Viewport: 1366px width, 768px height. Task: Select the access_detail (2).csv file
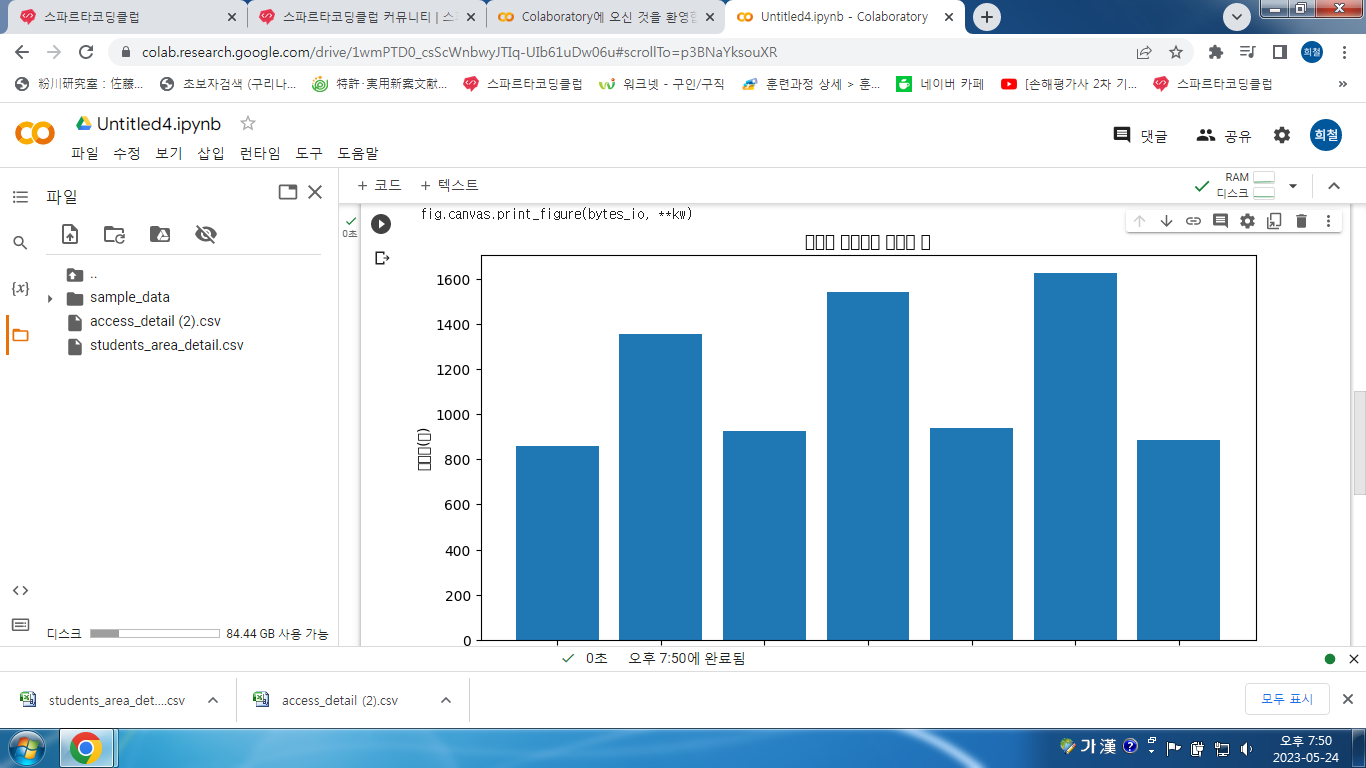tap(155, 321)
